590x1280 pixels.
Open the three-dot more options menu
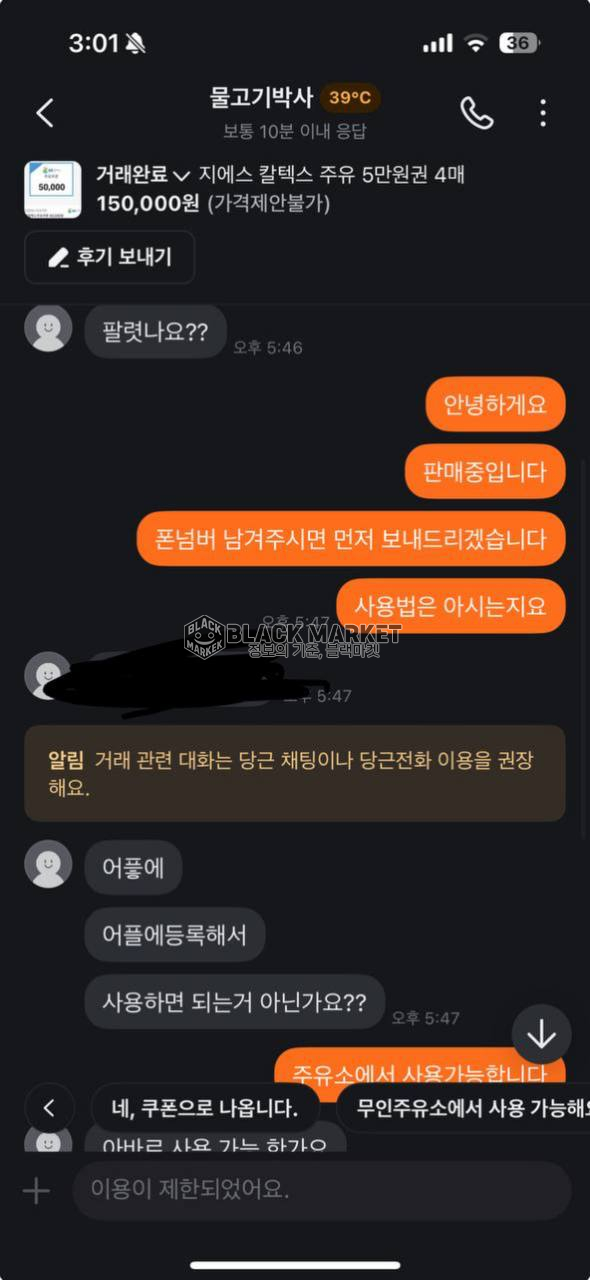[543, 113]
